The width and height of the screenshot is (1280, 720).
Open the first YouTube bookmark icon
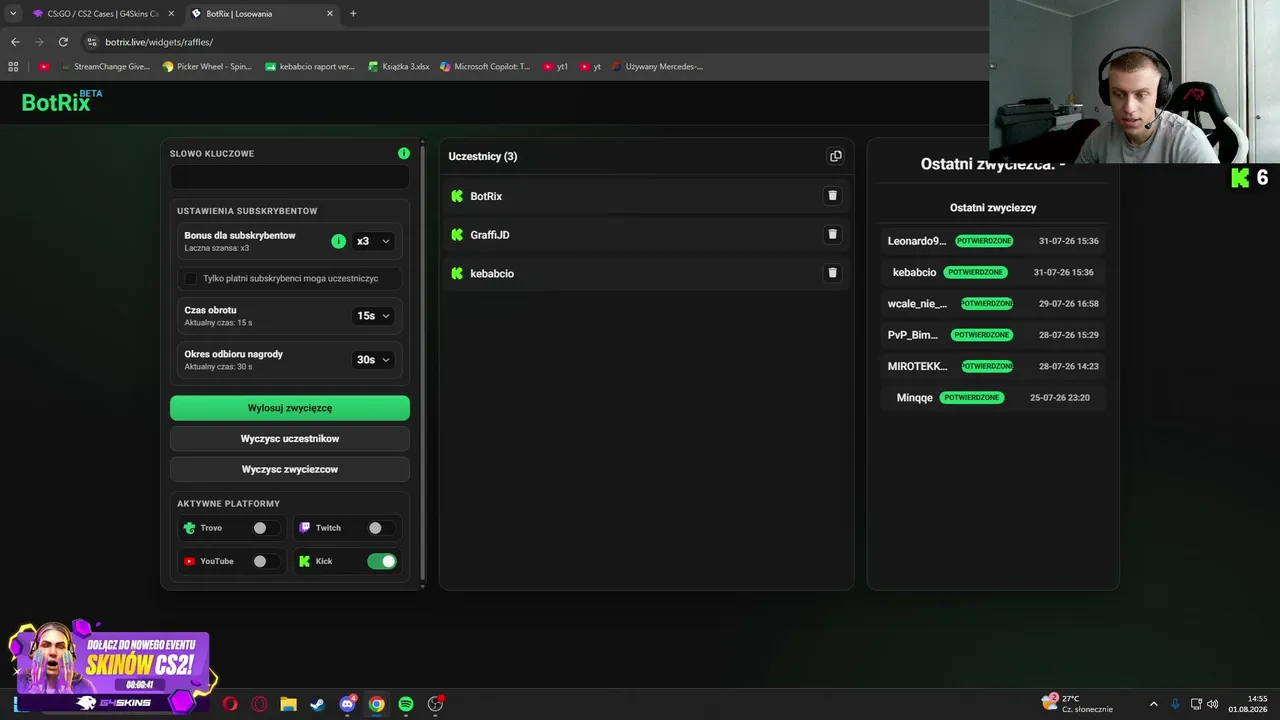(44, 67)
